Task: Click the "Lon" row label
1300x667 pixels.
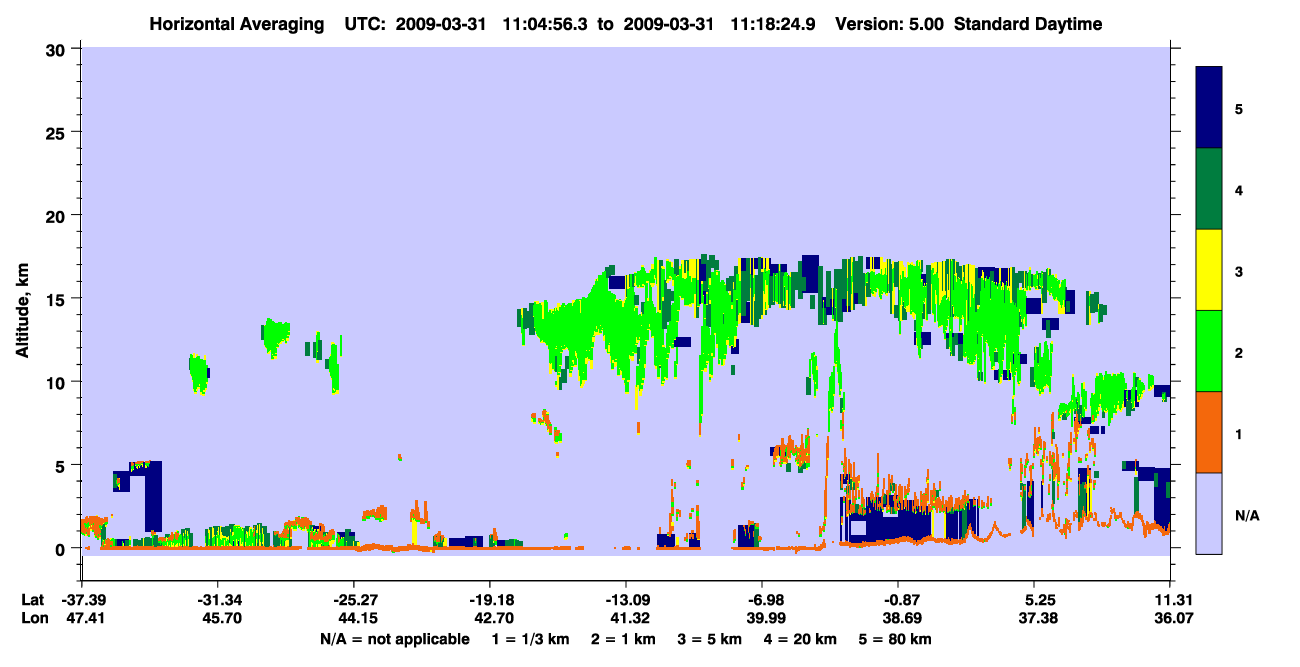Action: (34, 619)
